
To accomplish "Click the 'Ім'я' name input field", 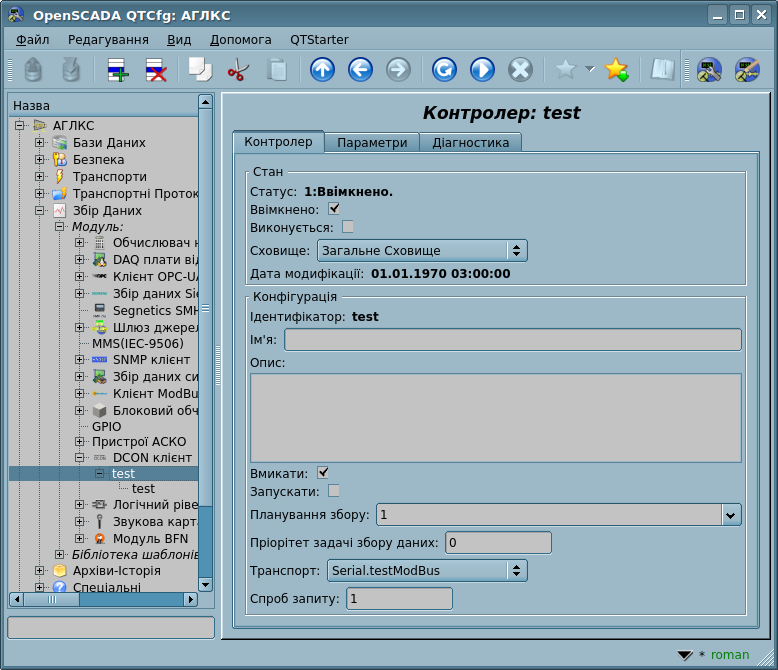I will [x=512, y=340].
